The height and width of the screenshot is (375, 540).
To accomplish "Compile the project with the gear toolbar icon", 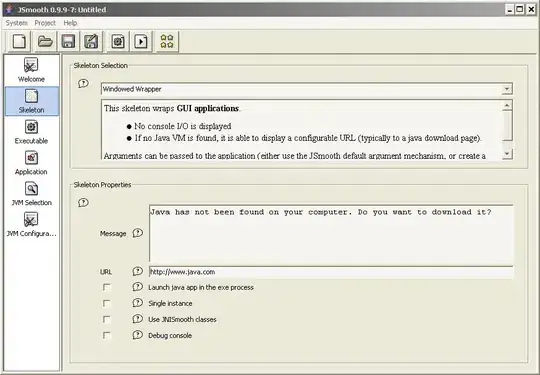I will (x=118, y=42).
